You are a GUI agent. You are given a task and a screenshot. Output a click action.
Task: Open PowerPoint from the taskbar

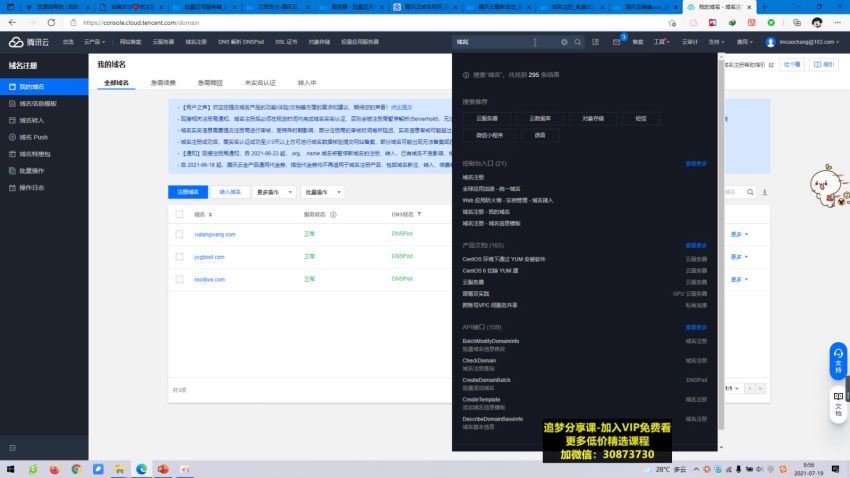(x=163, y=469)
